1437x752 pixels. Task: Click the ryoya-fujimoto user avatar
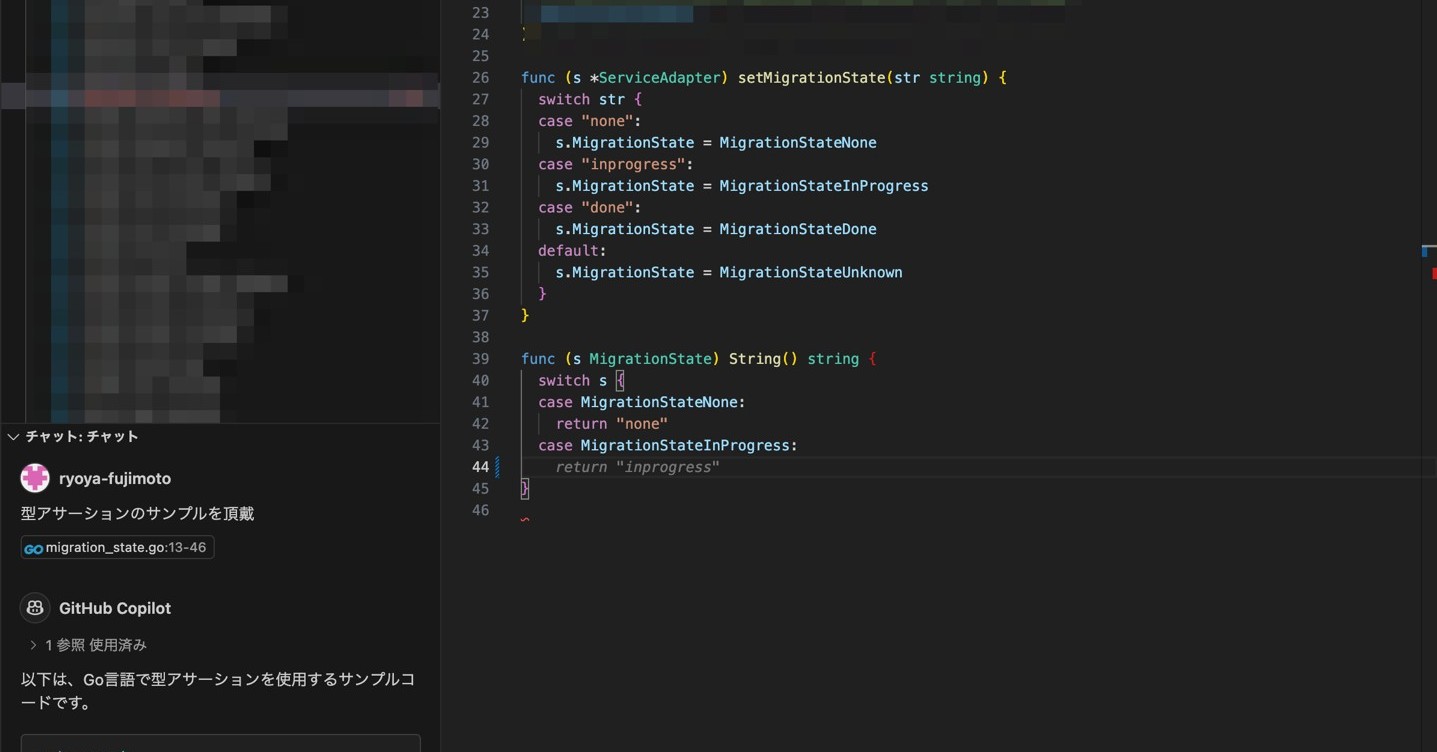(35, 478)
